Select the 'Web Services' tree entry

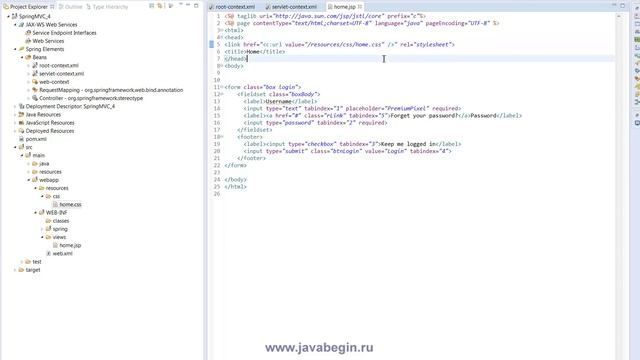click(48, 41)
